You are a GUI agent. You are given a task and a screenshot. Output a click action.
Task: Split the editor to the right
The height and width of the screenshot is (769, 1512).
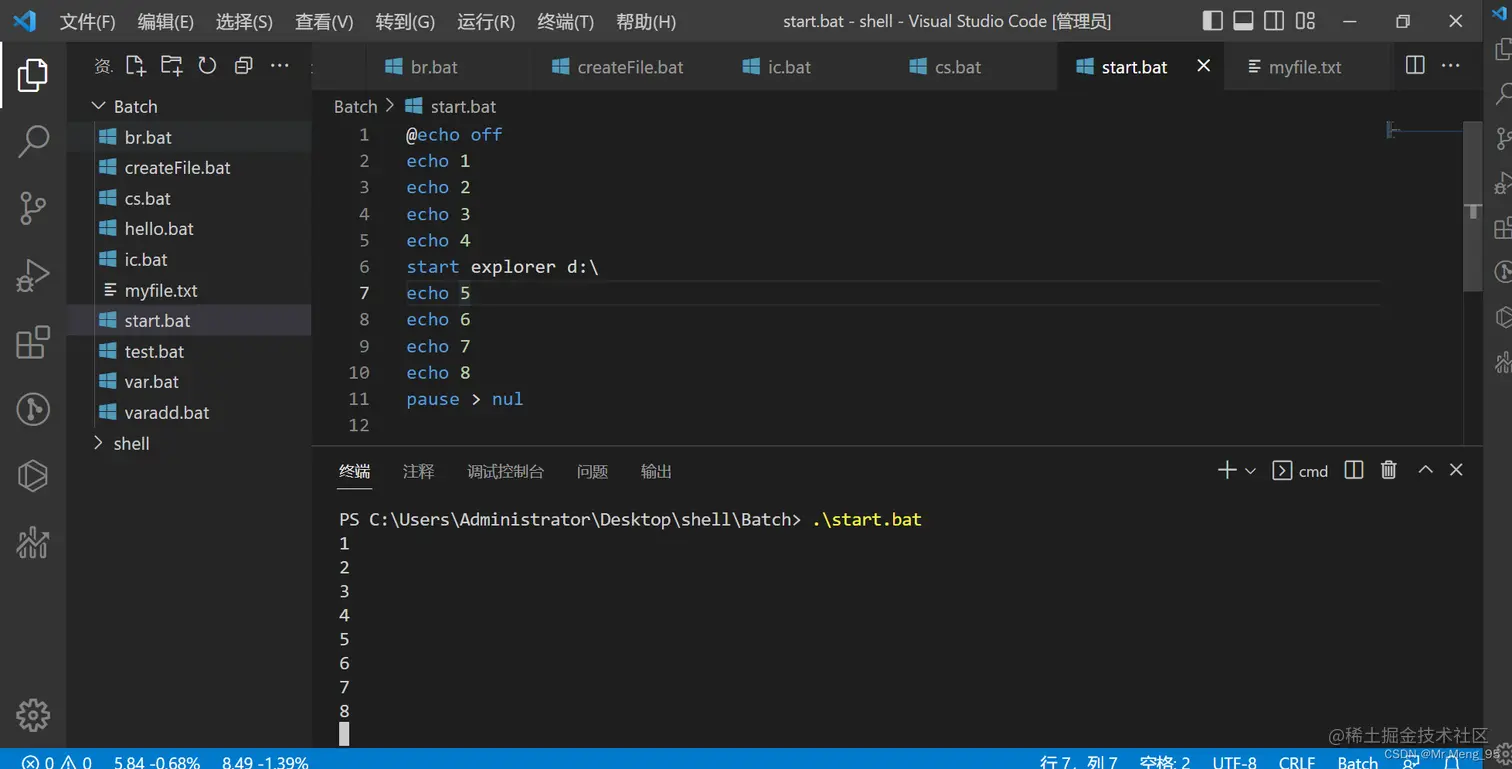pyautogui.click(x=1415, y=66)
